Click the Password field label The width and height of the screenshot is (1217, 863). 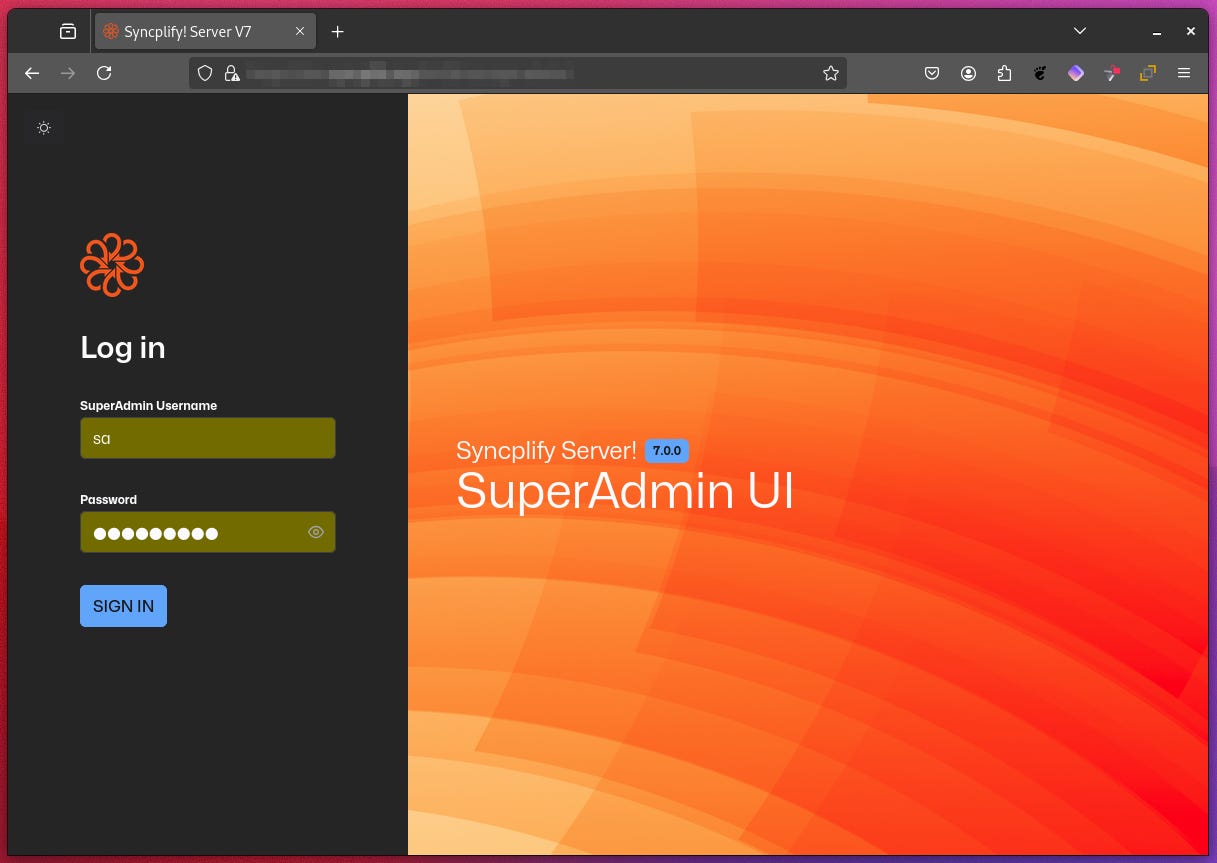pyautogui.click(x=108, y=499)
